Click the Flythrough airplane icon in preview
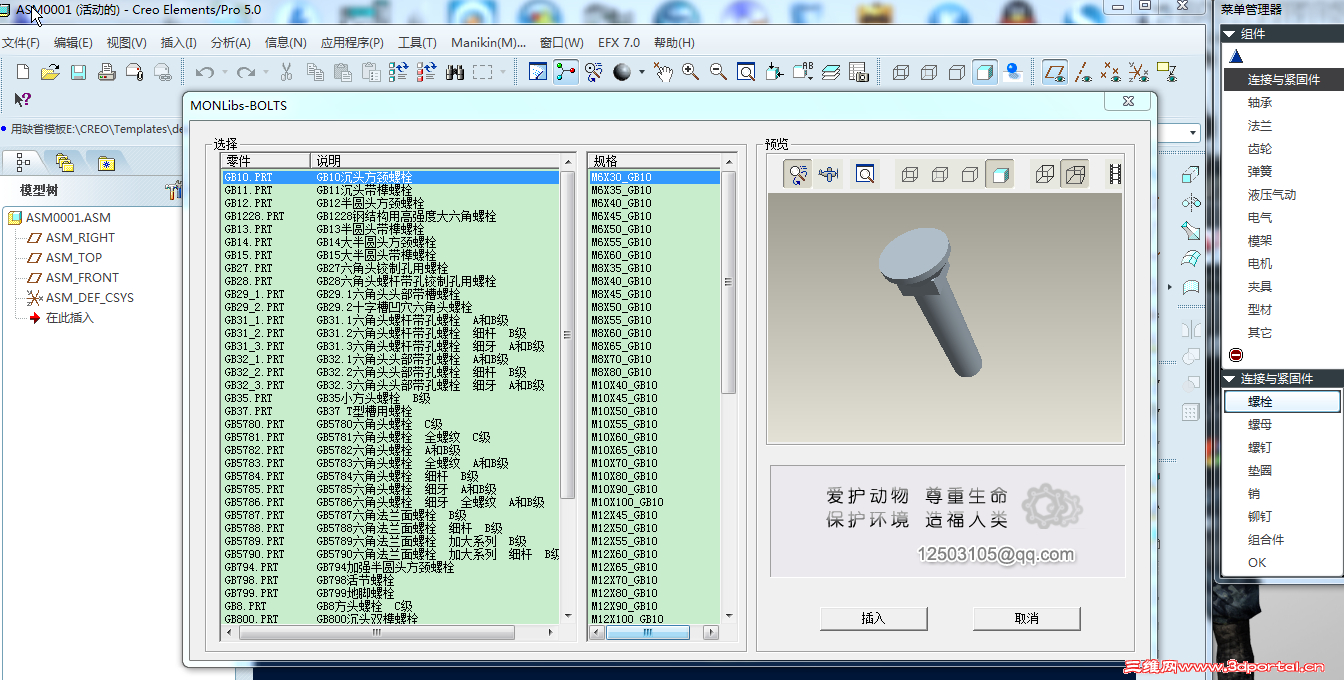 pyautogui.click(x=829, y=174)
